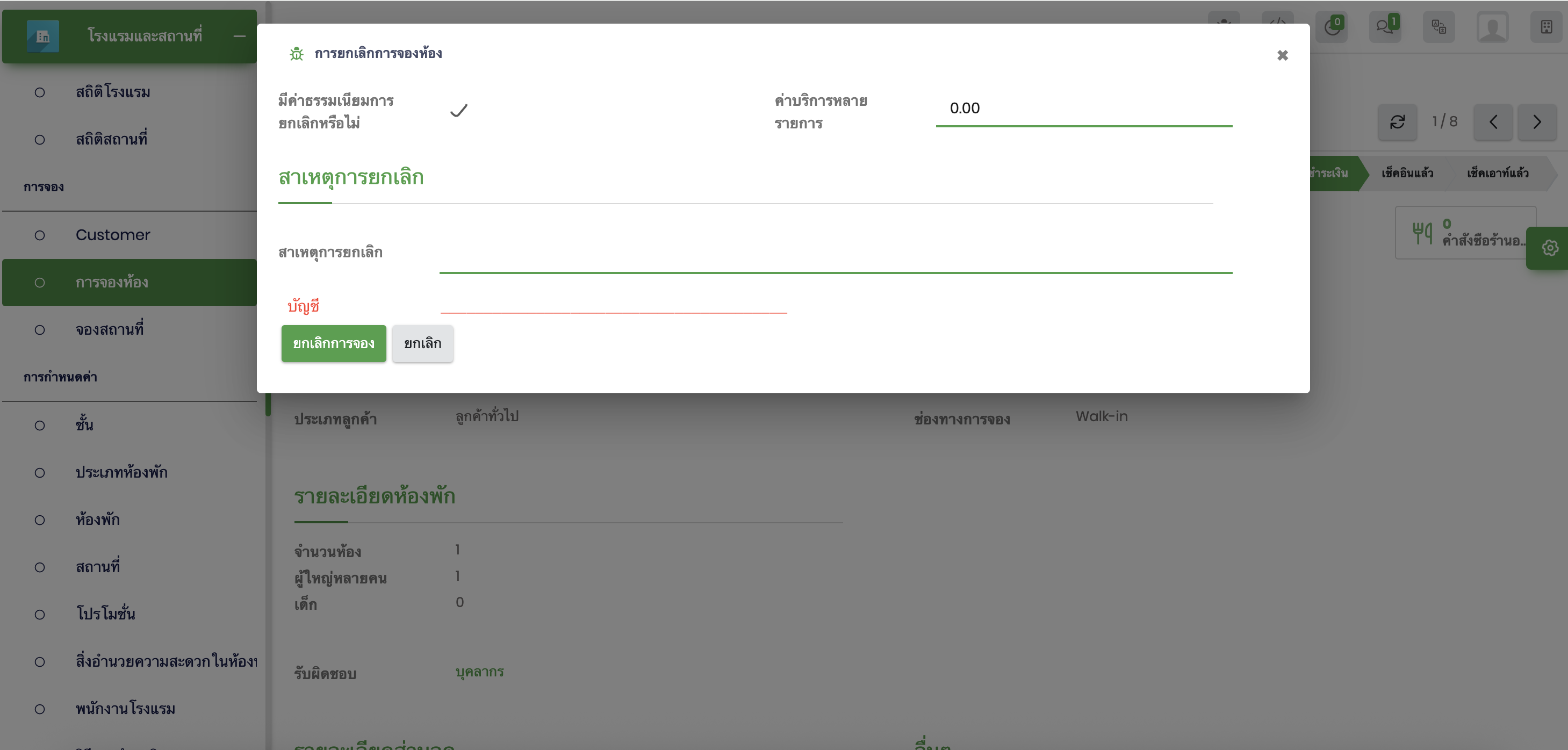Click the ยกเลิกการจอง green button
Image resolution: width=1568 pixels, height=750 pixels.
click(x=333, y=343)
